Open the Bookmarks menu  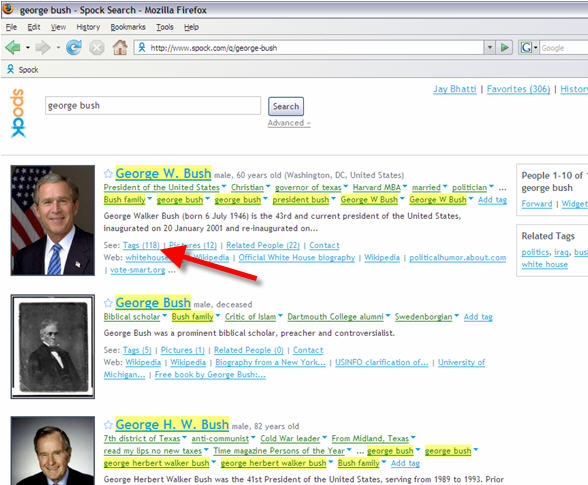pyautogui.click(x=128, y=27)
